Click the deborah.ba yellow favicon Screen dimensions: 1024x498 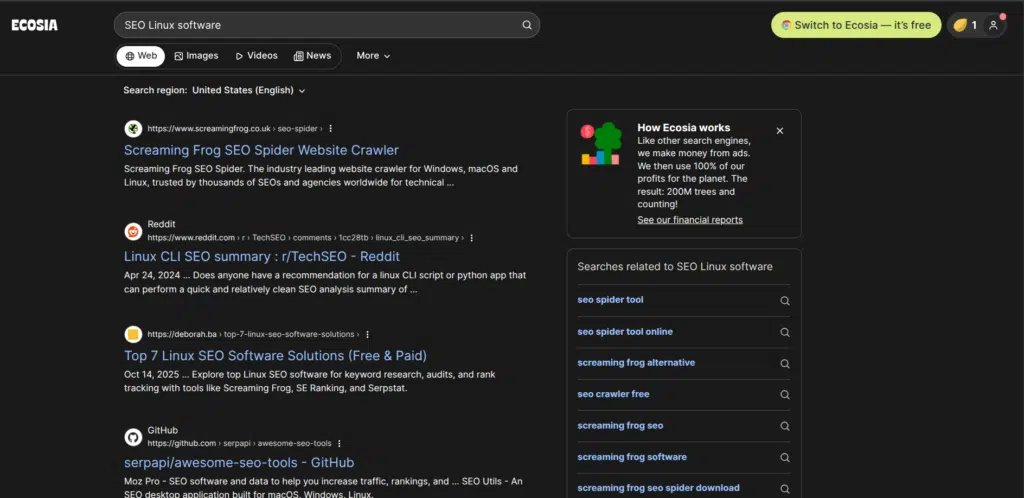[133, 335]
